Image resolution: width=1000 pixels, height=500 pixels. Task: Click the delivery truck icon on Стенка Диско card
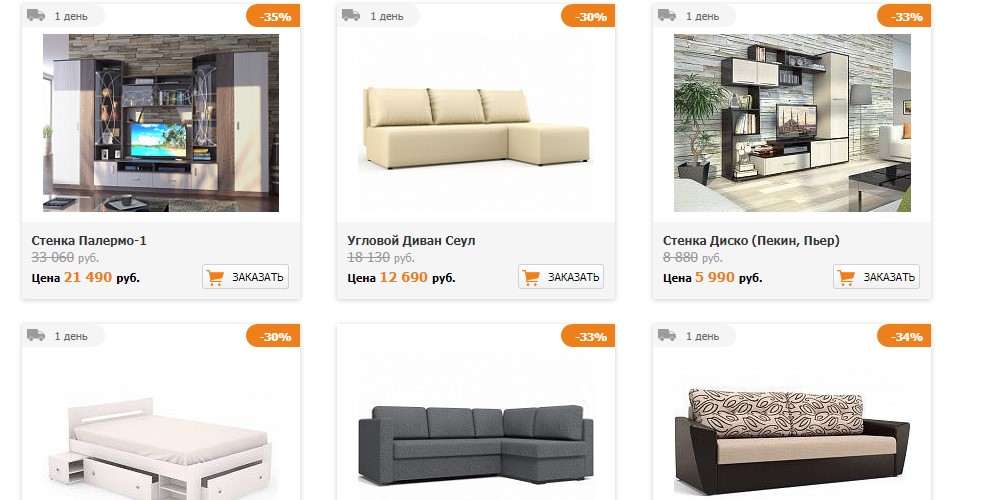666,15
